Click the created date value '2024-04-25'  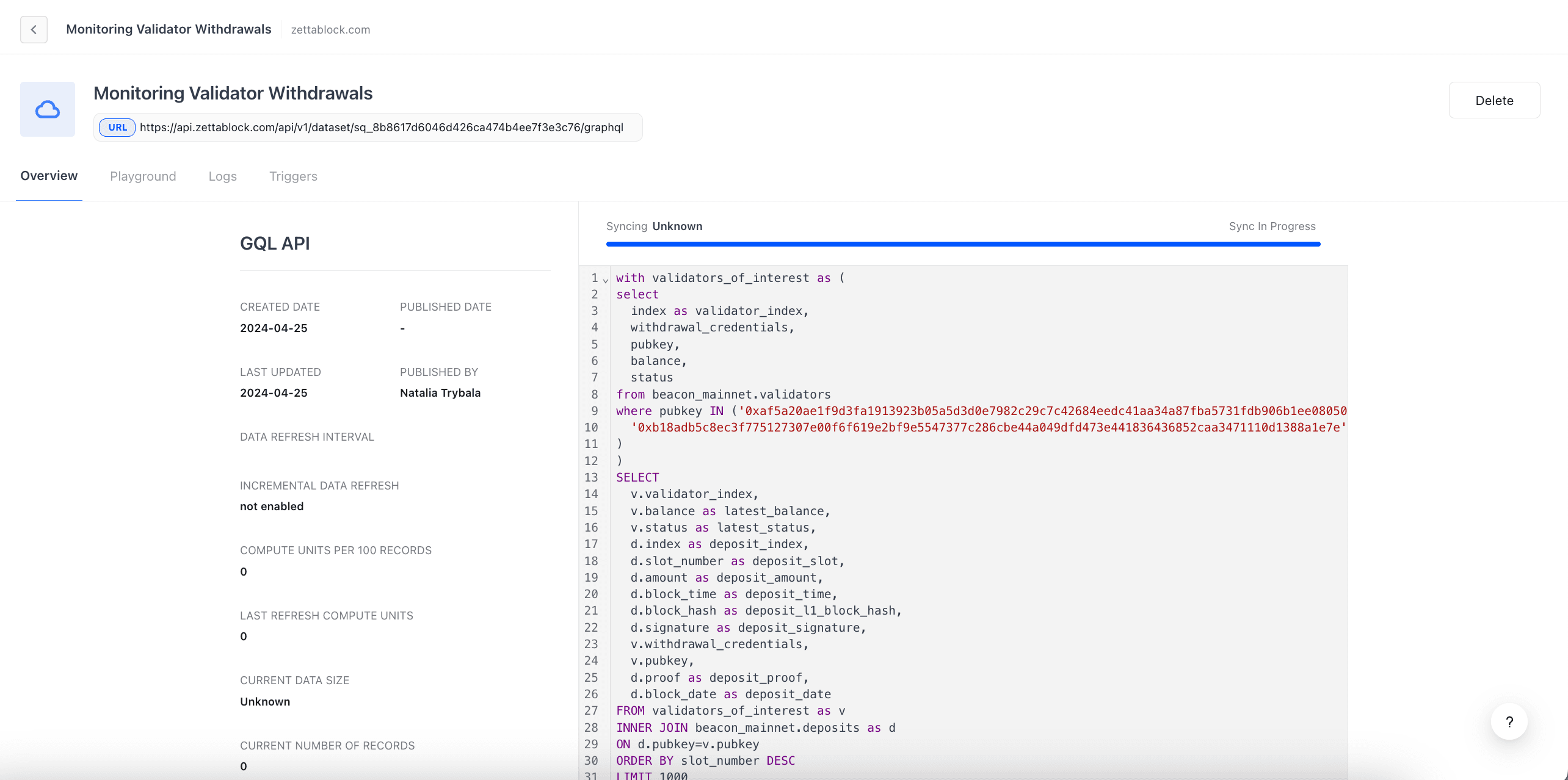(x=274, y=328)
